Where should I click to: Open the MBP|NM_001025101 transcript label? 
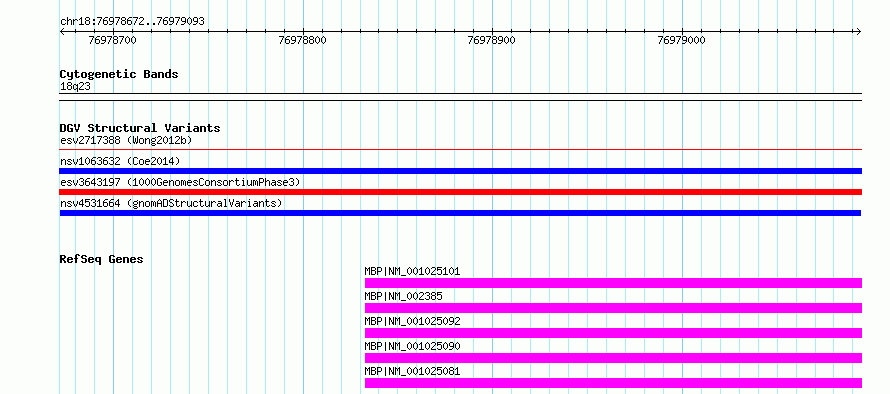[412, 271]
